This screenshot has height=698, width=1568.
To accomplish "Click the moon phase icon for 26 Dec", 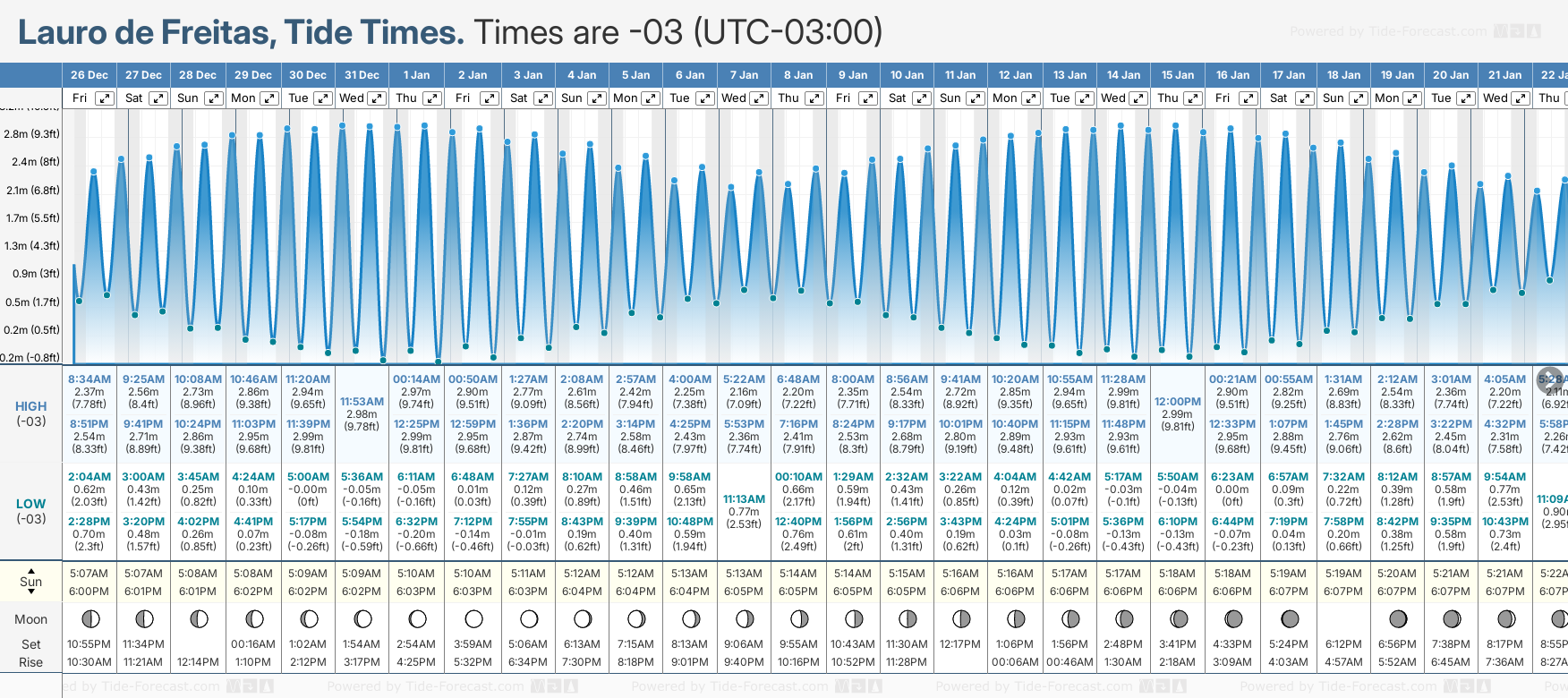I will coord(89,619).
